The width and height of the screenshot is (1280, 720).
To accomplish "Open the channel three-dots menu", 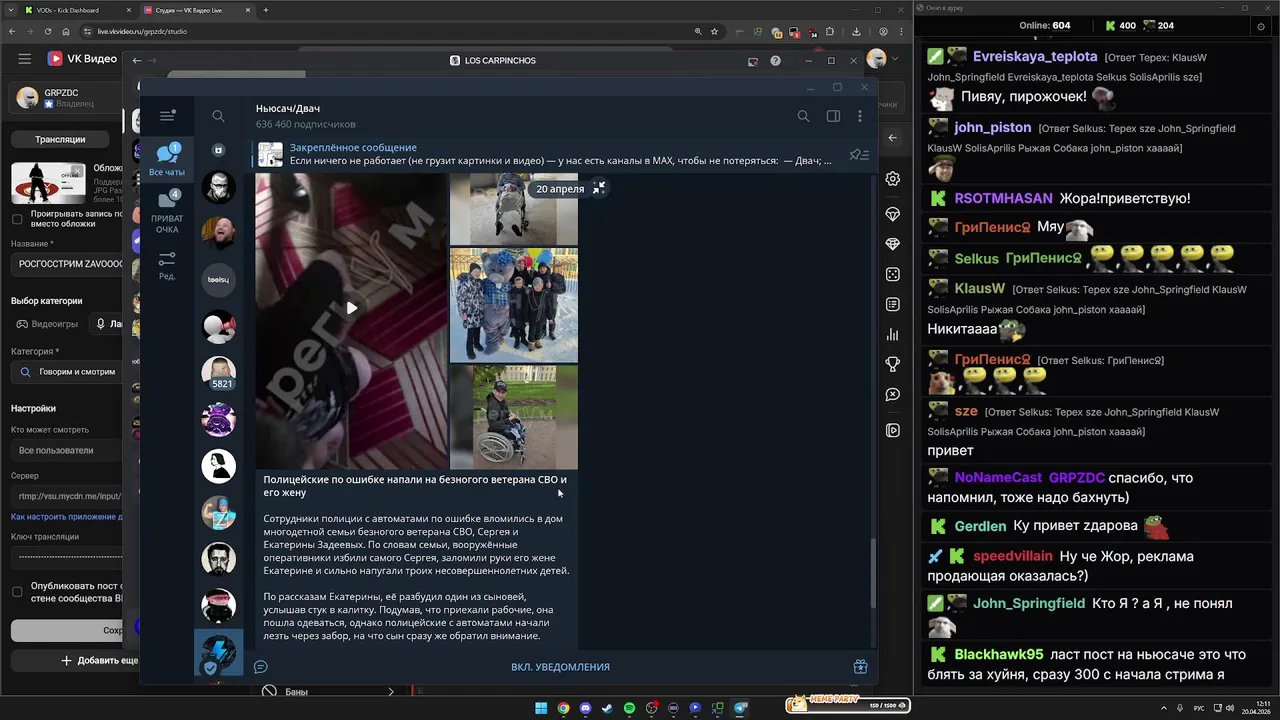I will click(x=860, y=116).
